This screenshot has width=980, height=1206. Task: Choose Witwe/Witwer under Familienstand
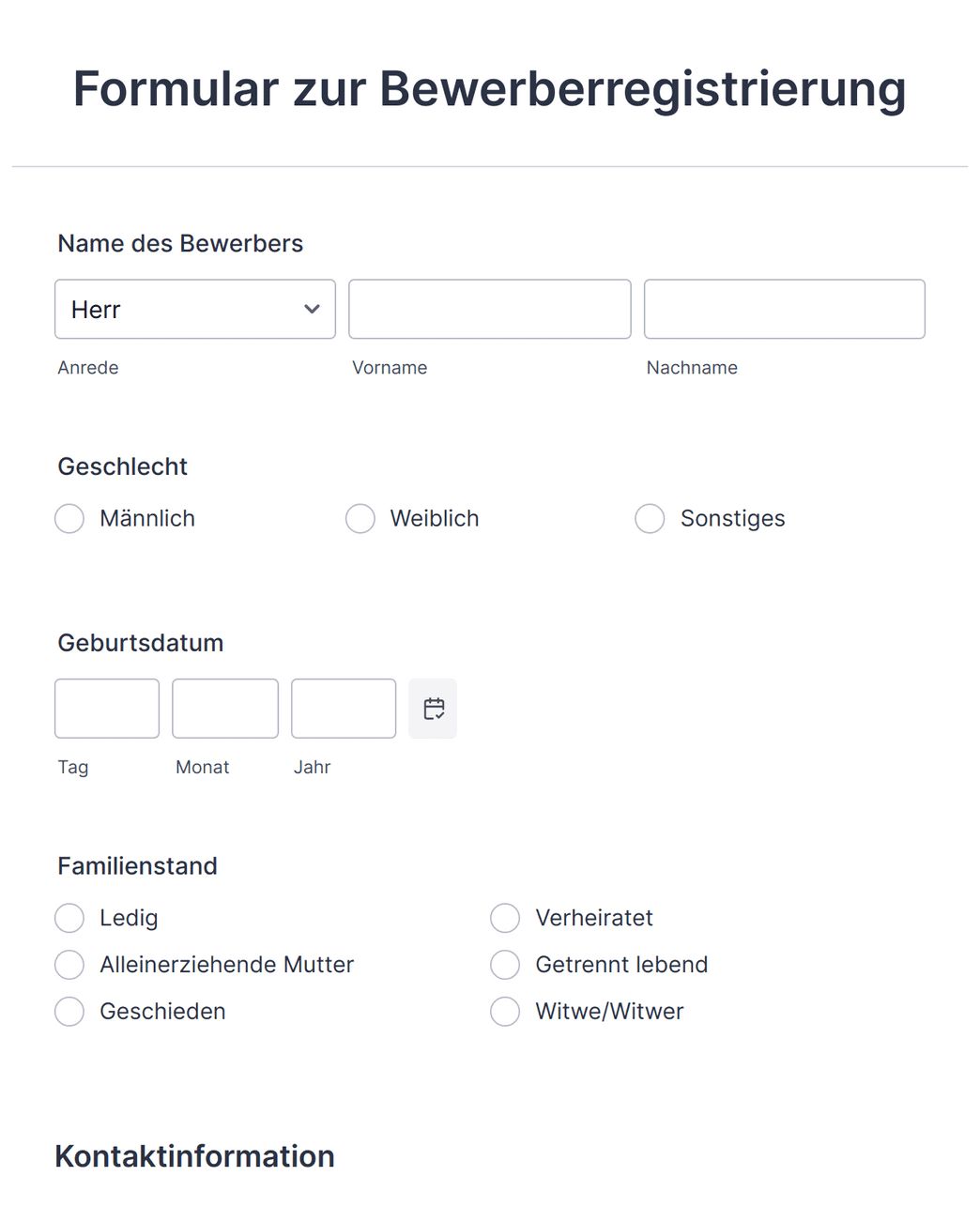pyautogui.click(x=505, y=1012)
